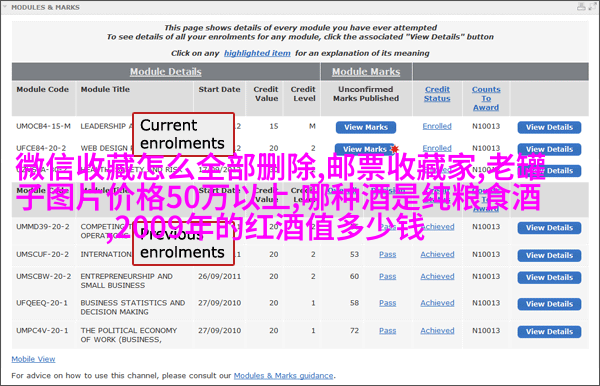Image resolution: width=600 pixels, height=386 pixels.
Task: Click Pass link for UMSCUF-20-2
Action: tap(388, 254)
